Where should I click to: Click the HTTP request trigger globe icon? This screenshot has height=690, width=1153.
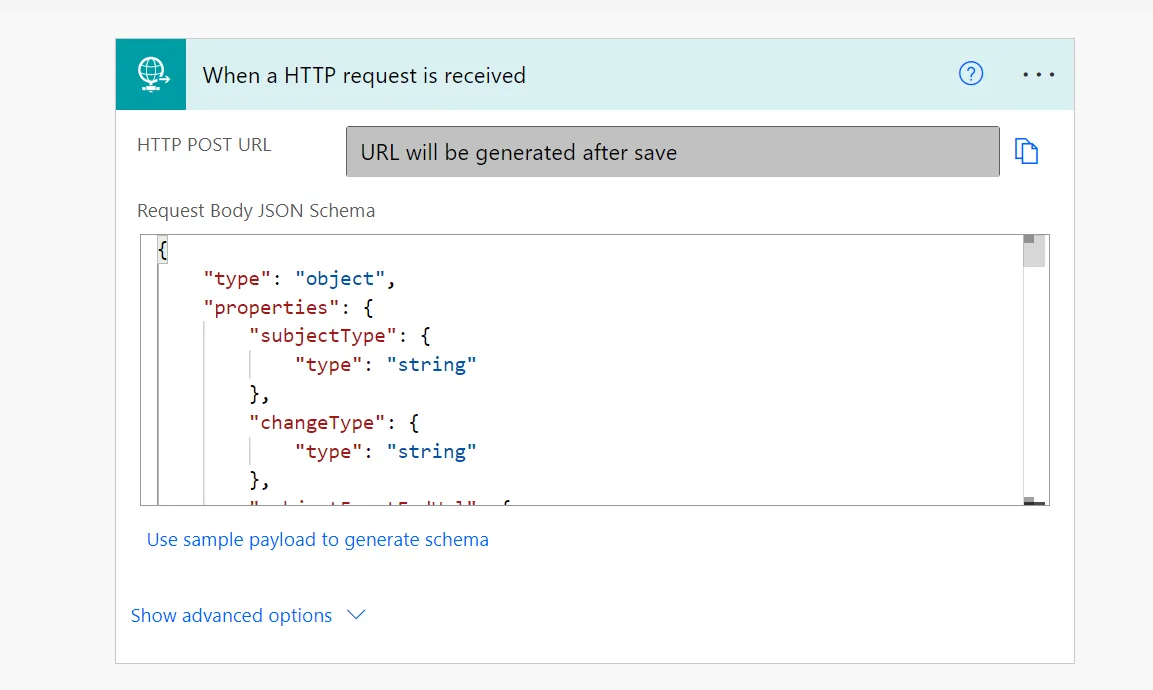(x=151, y=74)
